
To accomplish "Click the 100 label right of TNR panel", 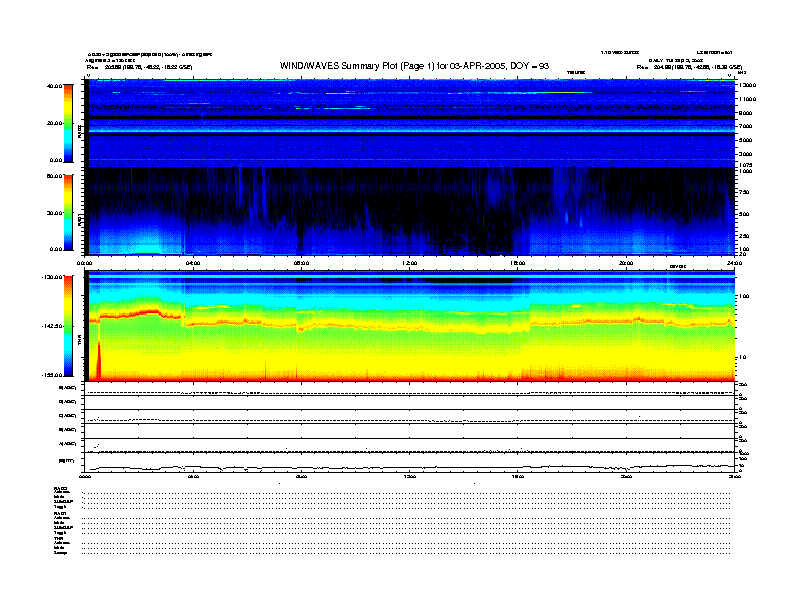I will tap(744, 296).
